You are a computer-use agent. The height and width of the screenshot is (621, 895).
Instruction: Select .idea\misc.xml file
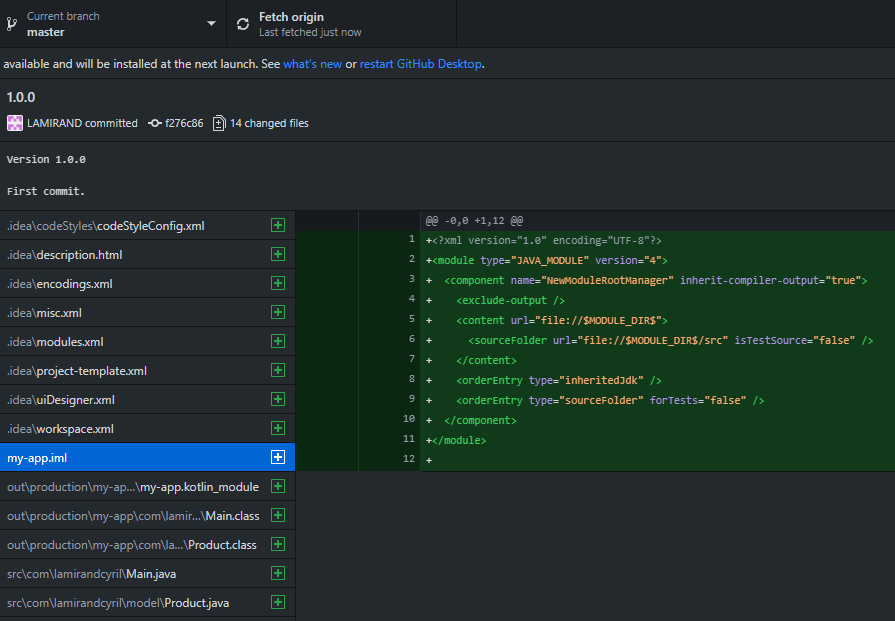click(147, 313)
